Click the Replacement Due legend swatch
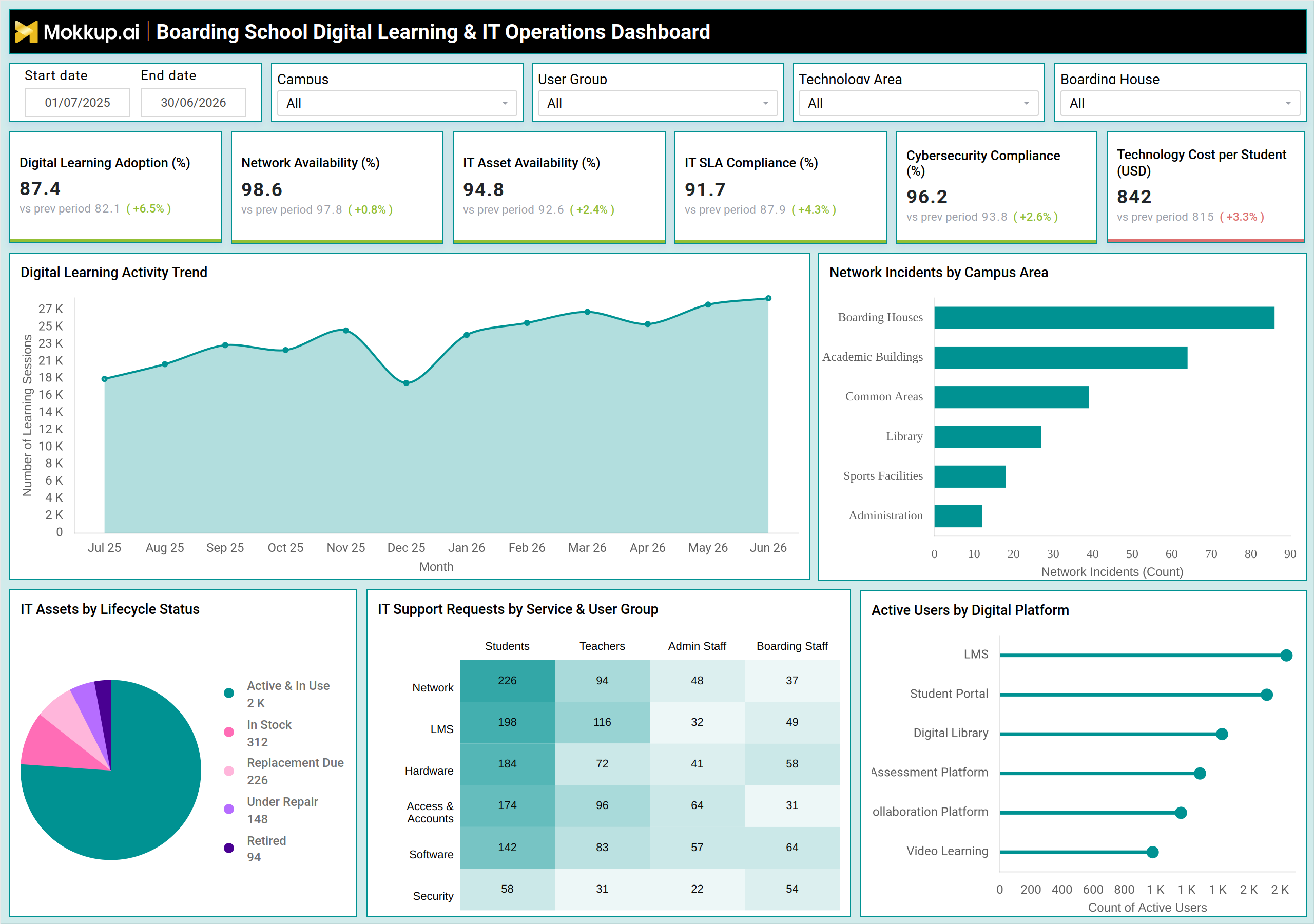This screenshot has height=924, width=1314. 229,771
